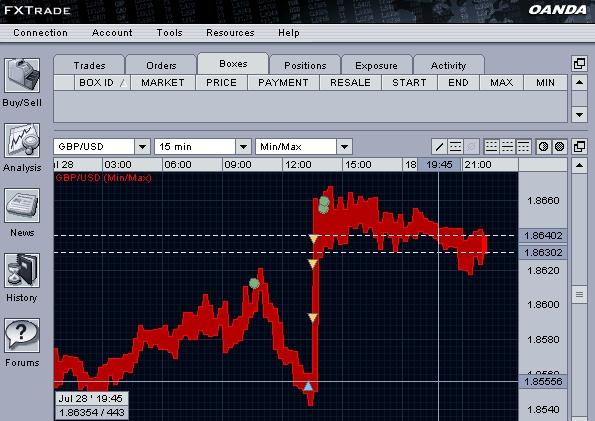This screenshot has width=595, height=421.
Task: Open the Account menu
Action: pos(112,33)
